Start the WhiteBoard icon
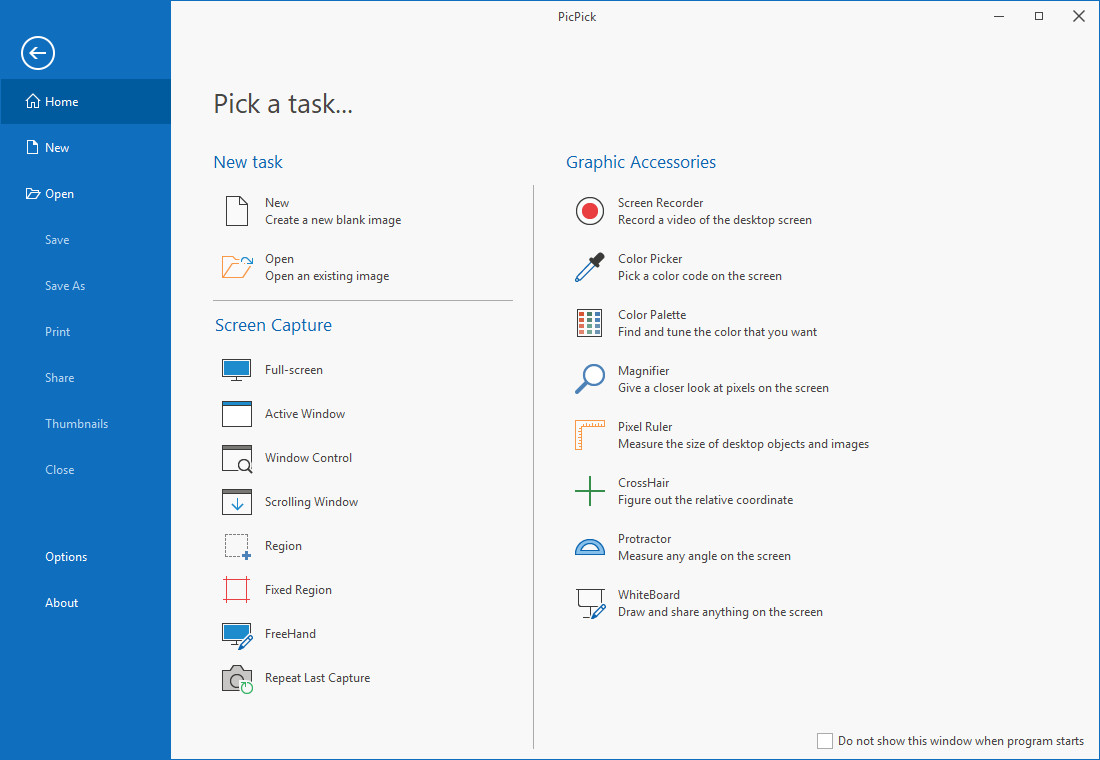This screenshot has height=760, width=1100. 590,603
